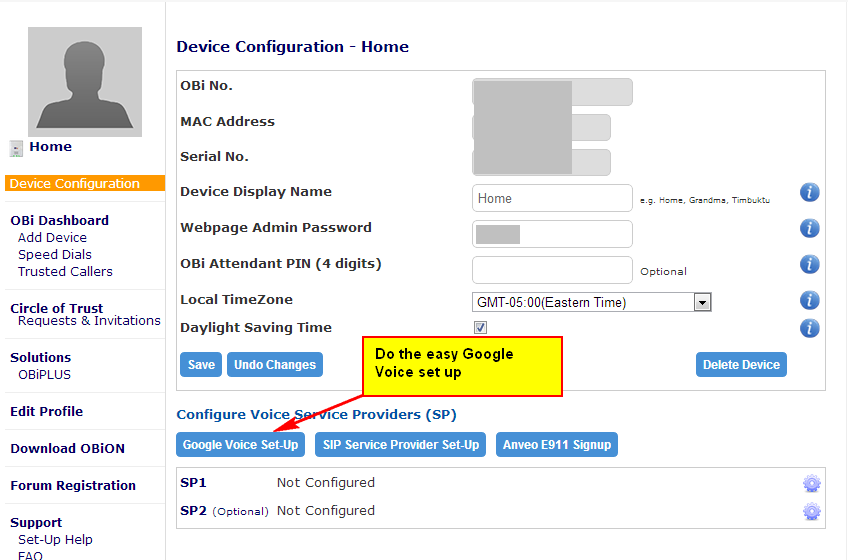Click SP1 Not Configured text
848x560 pixels.
tap(326, 483)
